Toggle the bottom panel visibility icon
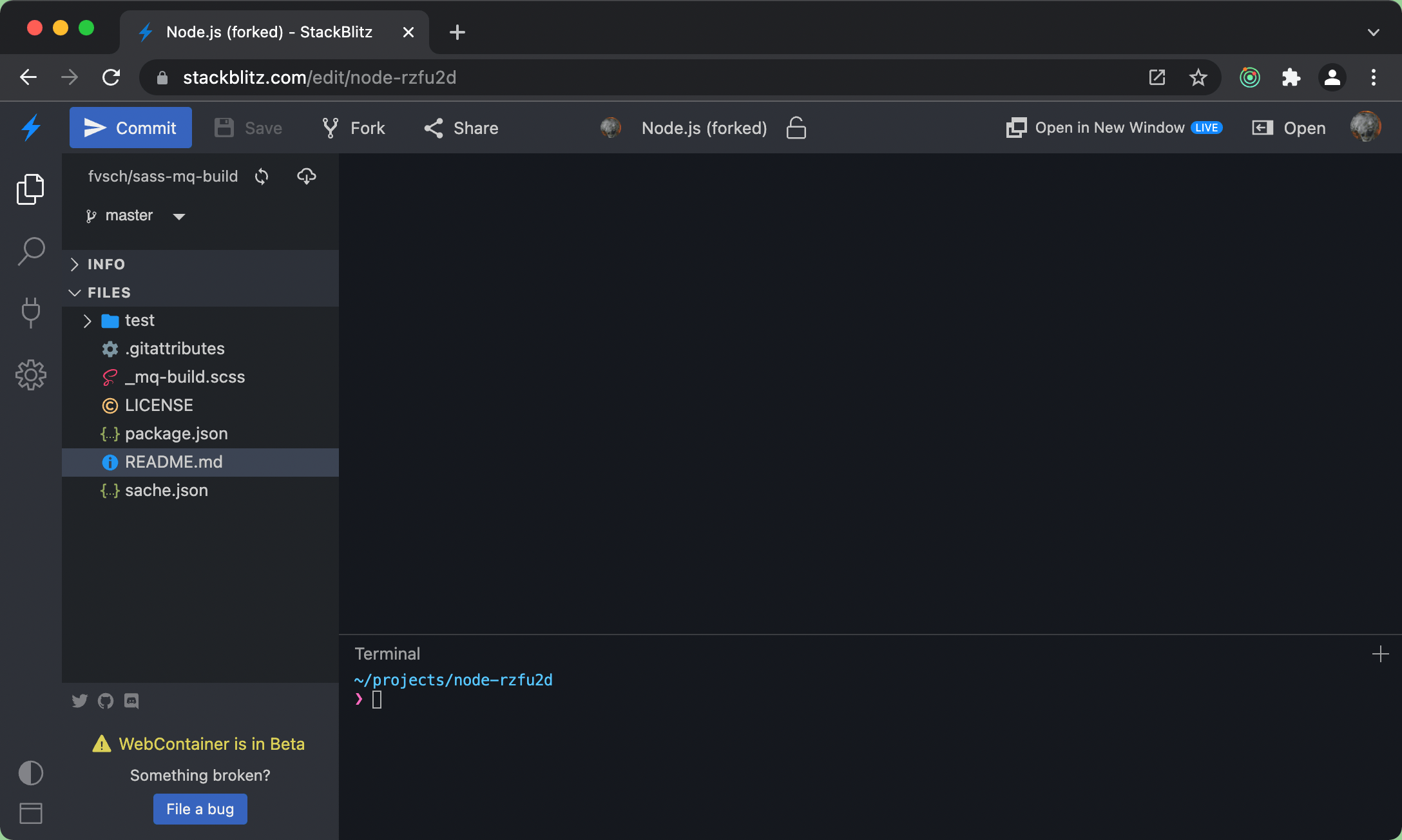The width and height of the screenshot is (1402, 840). 30,814
